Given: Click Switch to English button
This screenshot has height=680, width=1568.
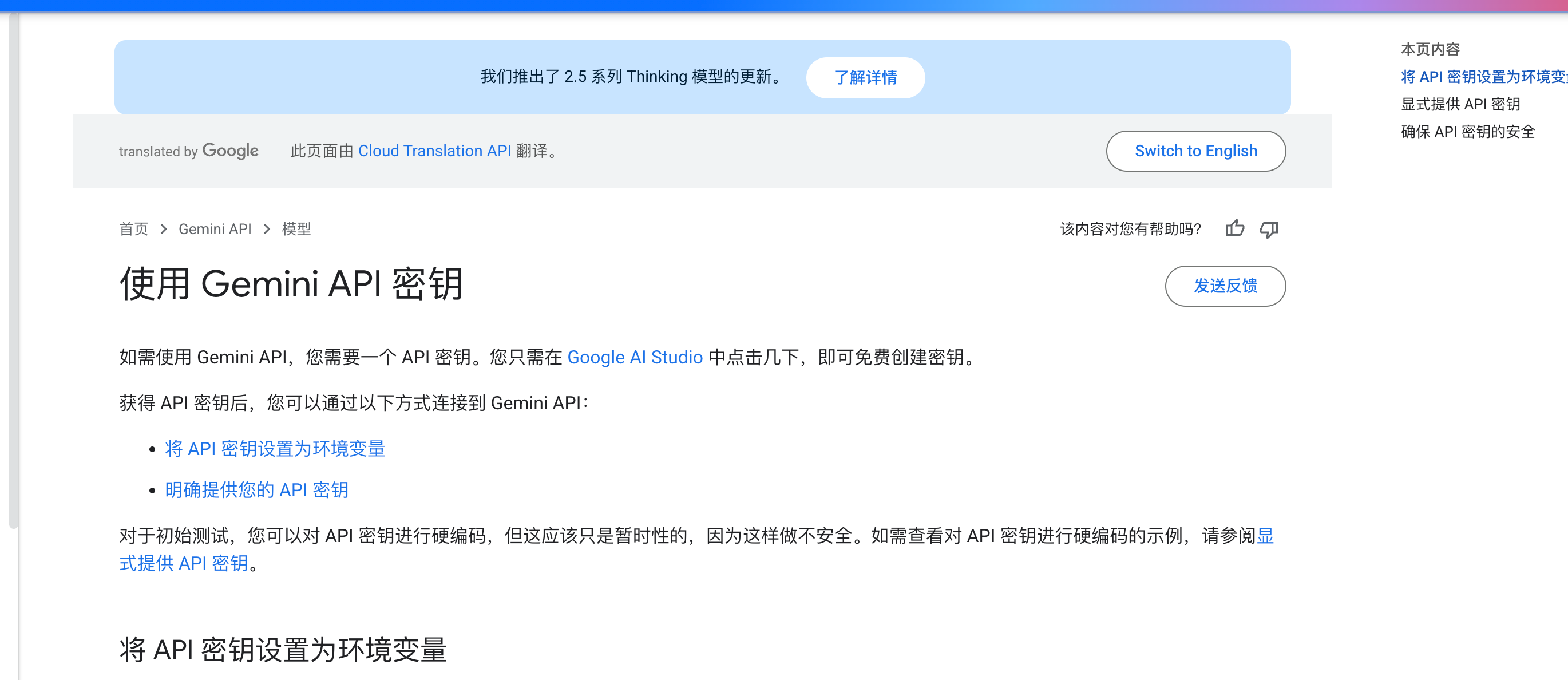Looking at the screenshot, I should click(1195, 151).
